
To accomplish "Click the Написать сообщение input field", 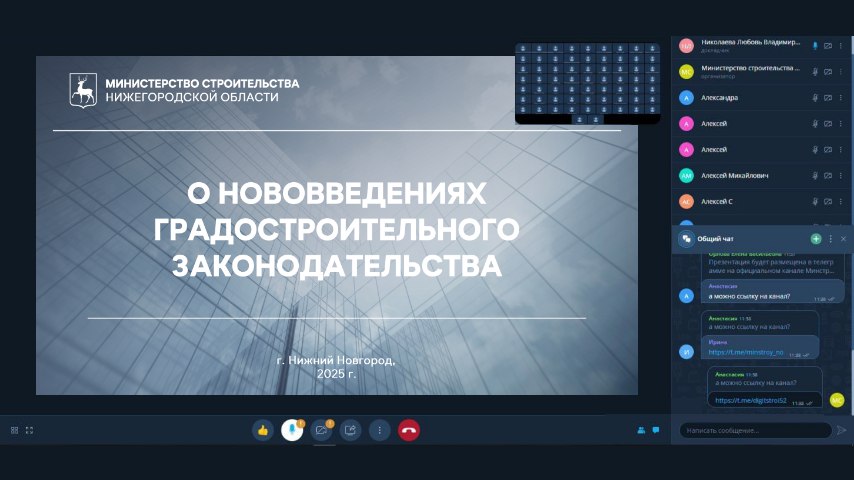I will (754, 430).
